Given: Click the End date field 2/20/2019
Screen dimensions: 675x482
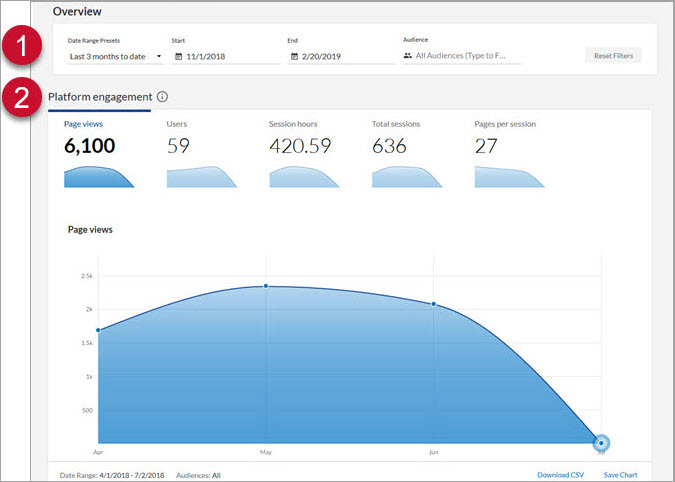Looking at the screenshot, I should [x=345, y=56].
